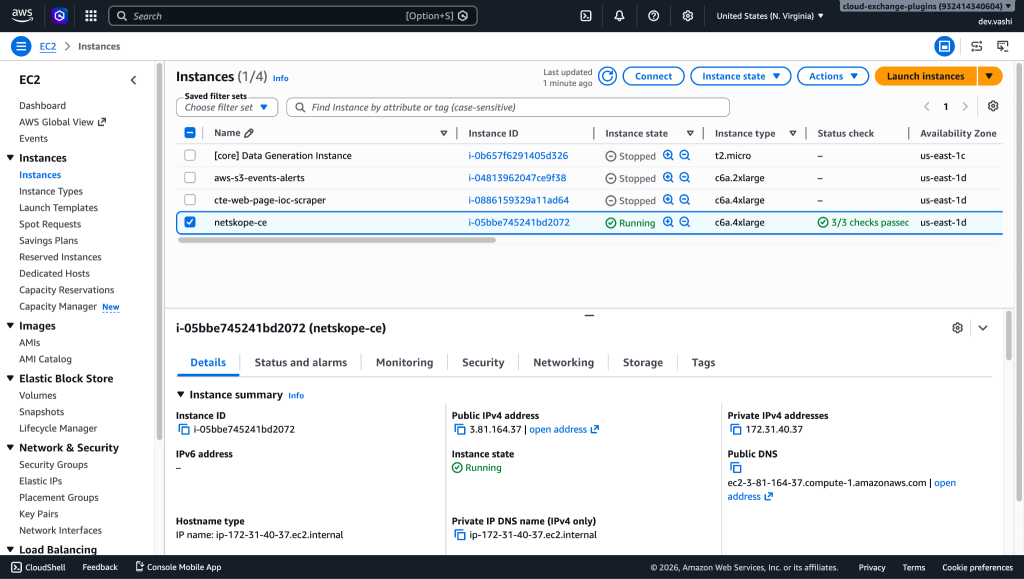Open the AWS home logo

coord(22,16)
